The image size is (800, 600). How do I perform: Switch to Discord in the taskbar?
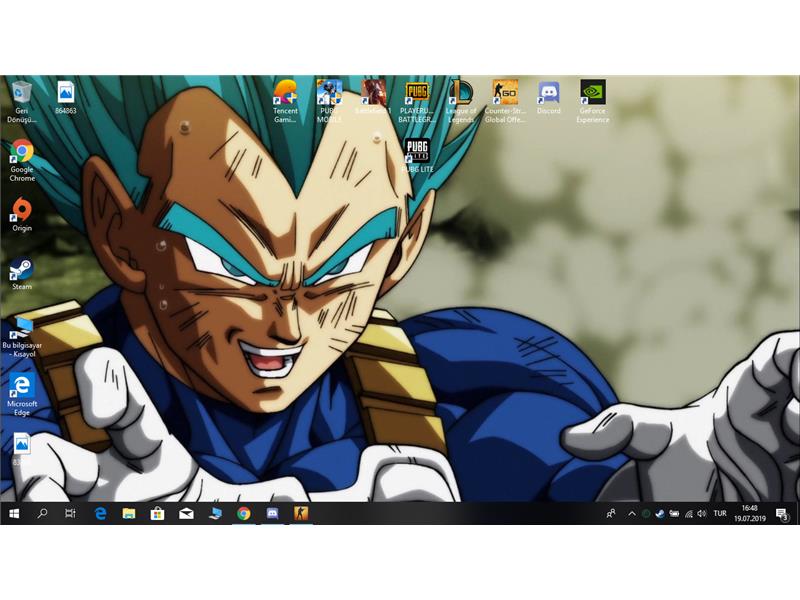click(272, 514)
